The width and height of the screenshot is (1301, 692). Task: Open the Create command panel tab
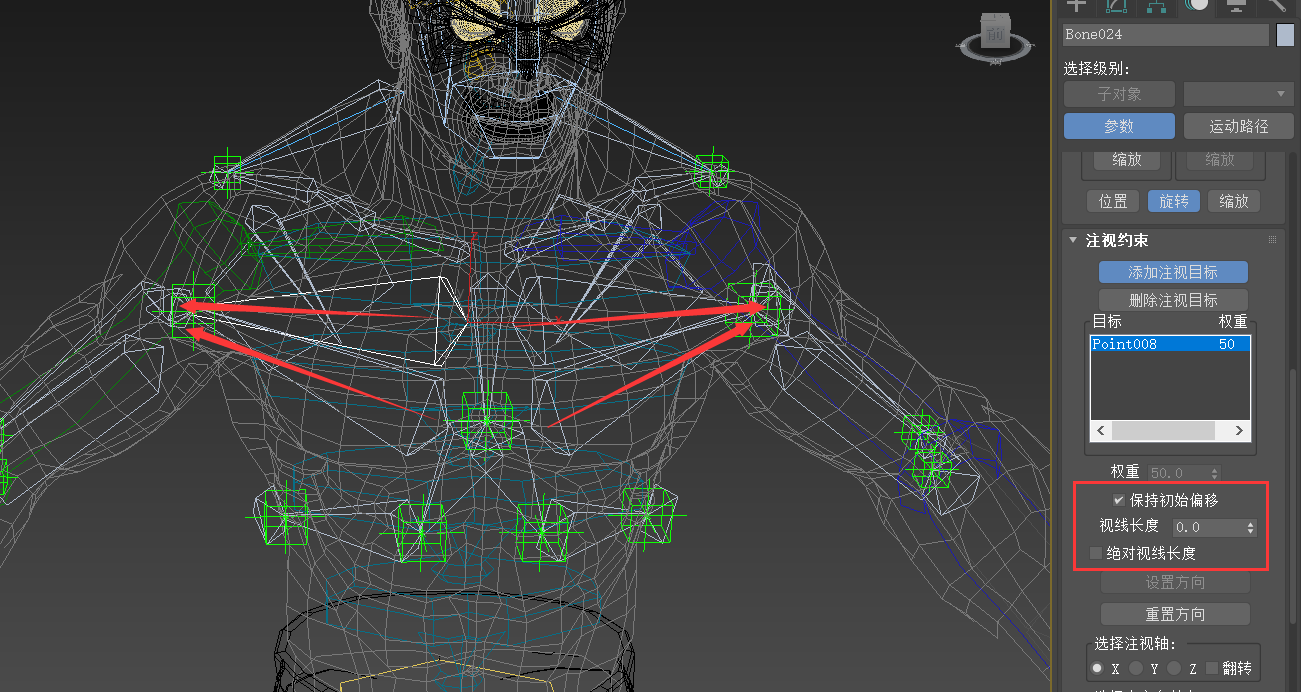coord(1077,5)
